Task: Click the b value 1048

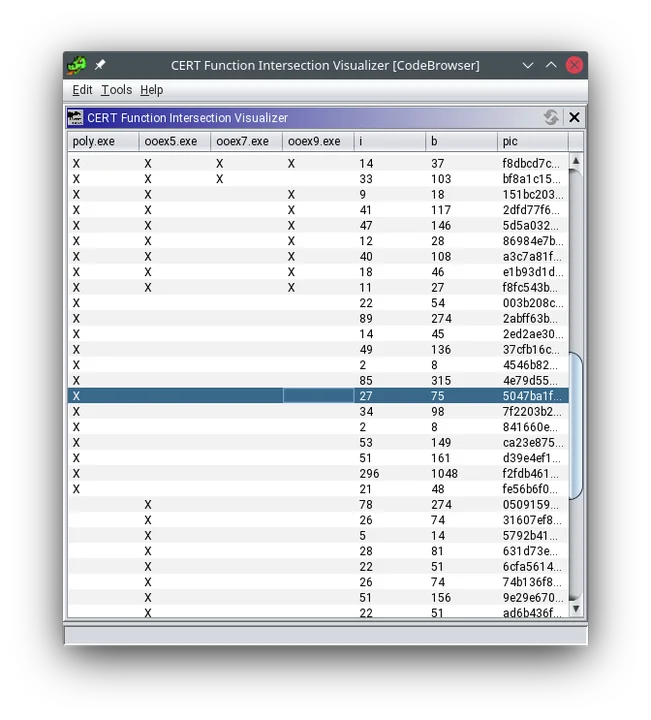Action: [x=444, y=474]
